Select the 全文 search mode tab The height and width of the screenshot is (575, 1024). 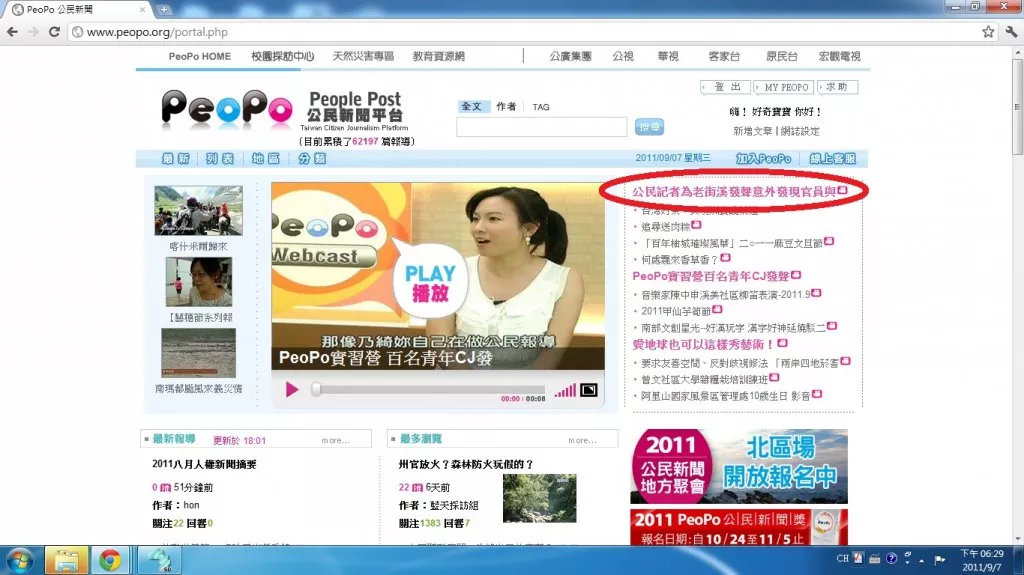[472, 107]
